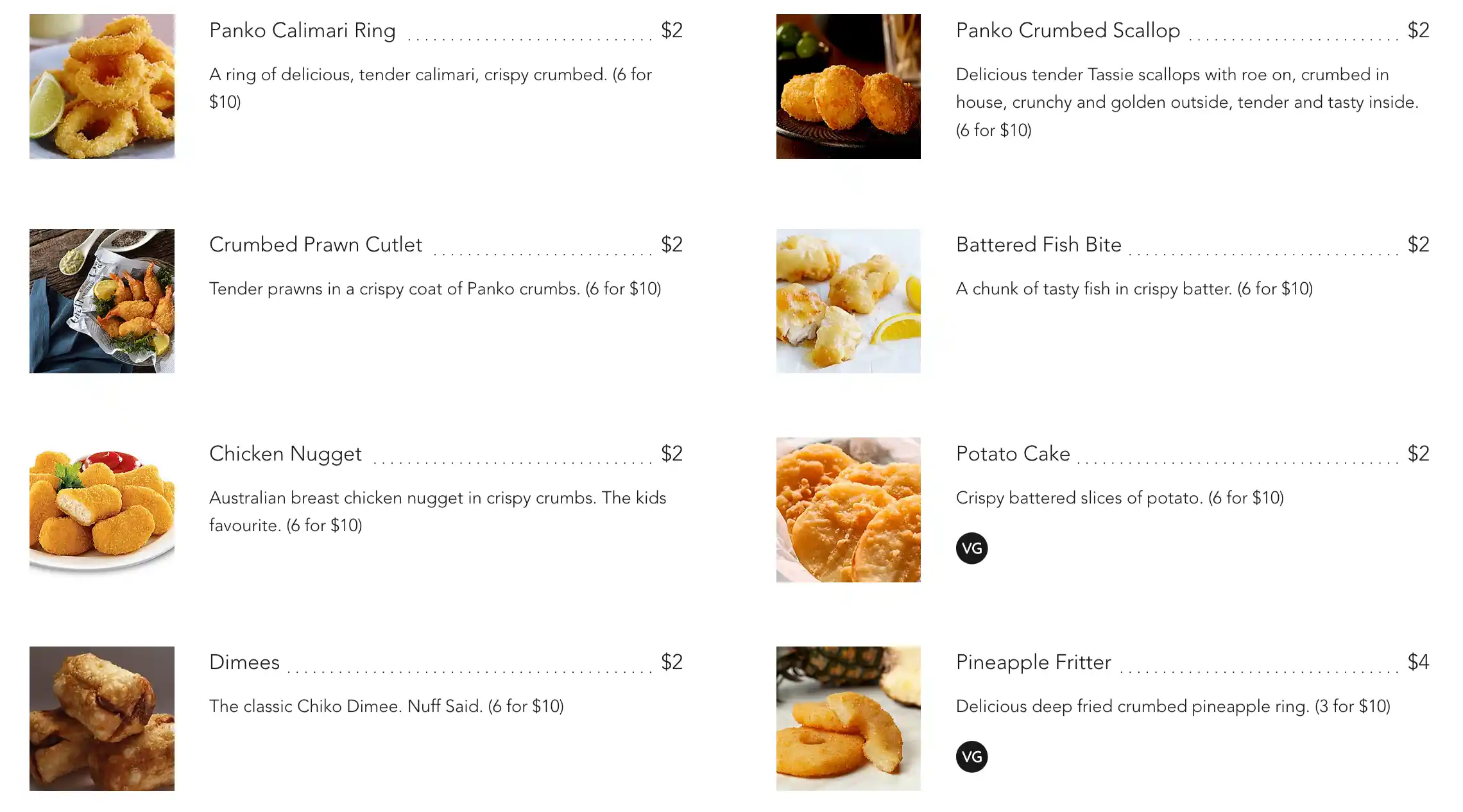Image resolution: width=1463 pixels, height=812 pixels.
Task: Click the Panko Calimari Ring title
Action: (x=302, y=31)
